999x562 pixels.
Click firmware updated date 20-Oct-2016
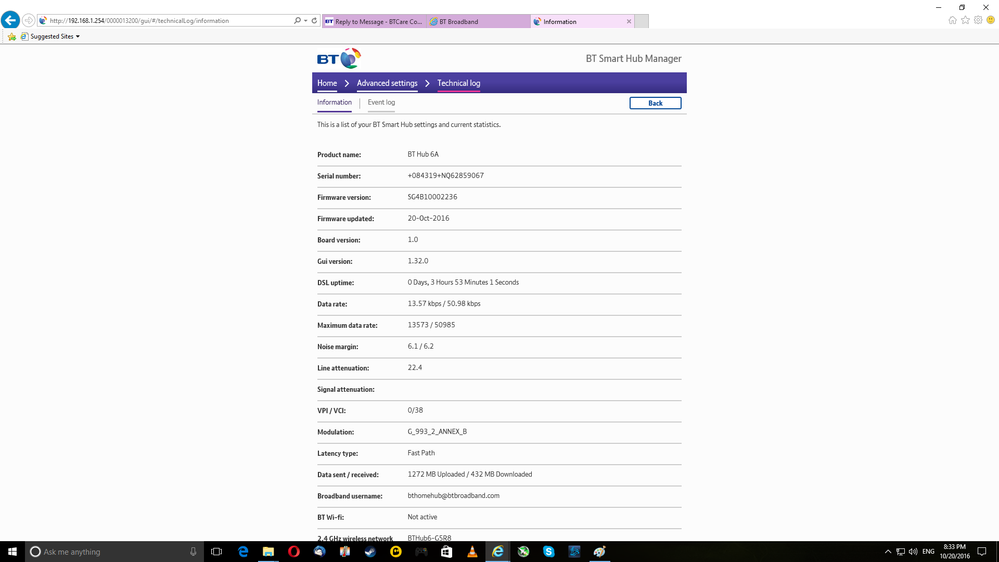coord(428,219)
